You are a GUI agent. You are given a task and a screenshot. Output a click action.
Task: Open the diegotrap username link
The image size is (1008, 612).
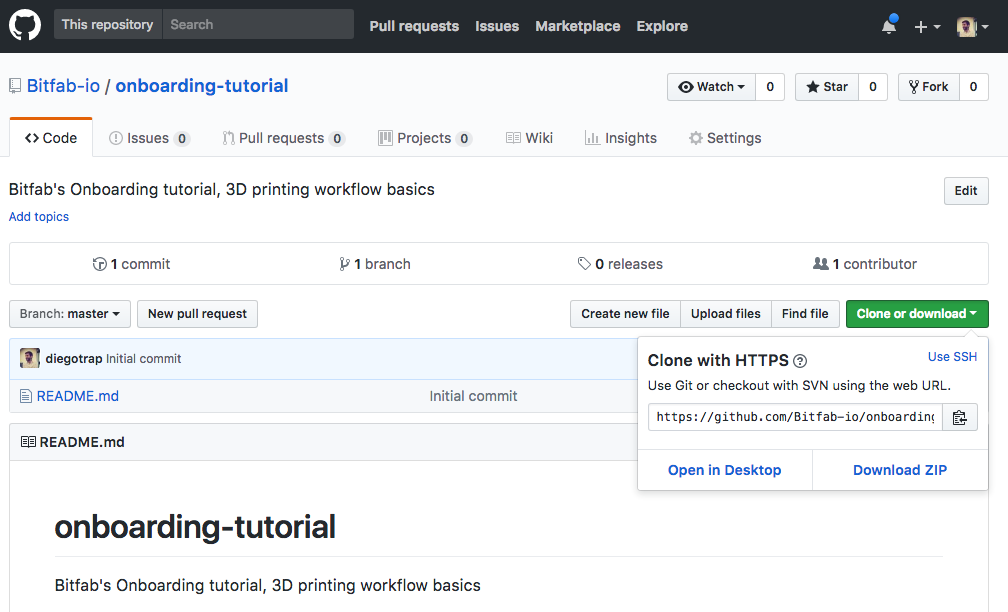point(74,359)
